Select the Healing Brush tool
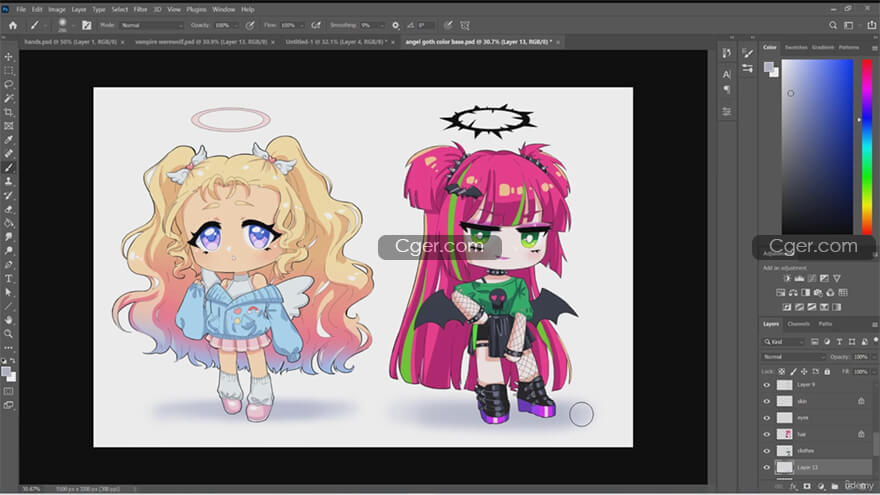 tap(8, 154)
